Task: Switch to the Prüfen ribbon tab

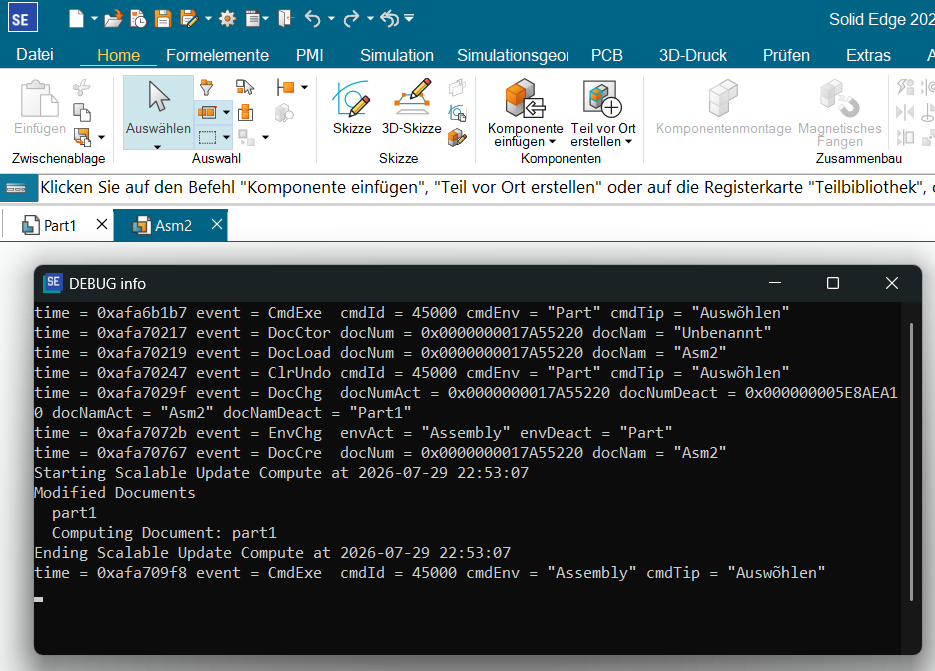Action: (x=786, y=55)
